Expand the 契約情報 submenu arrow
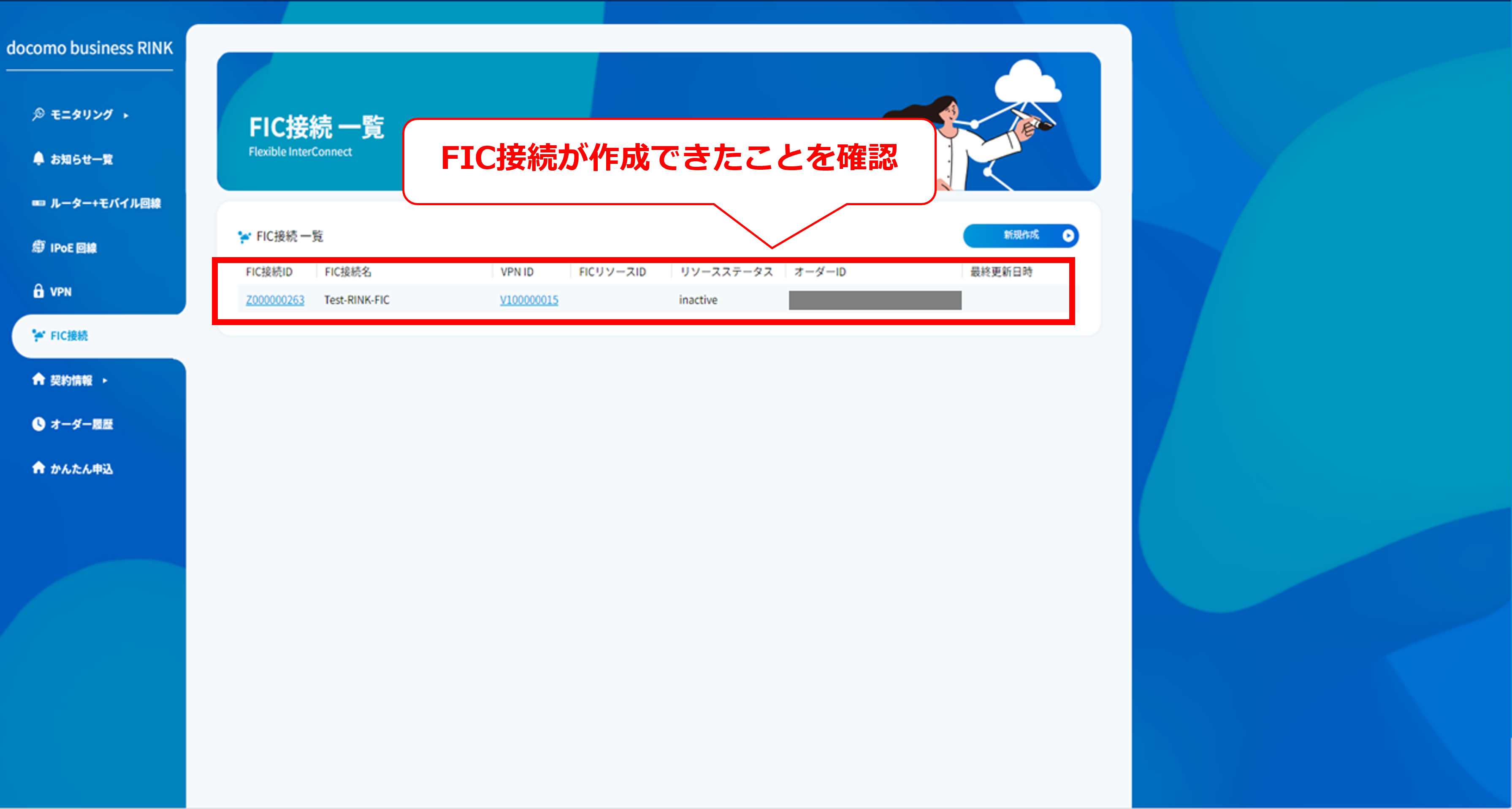 tap(105, 380)
